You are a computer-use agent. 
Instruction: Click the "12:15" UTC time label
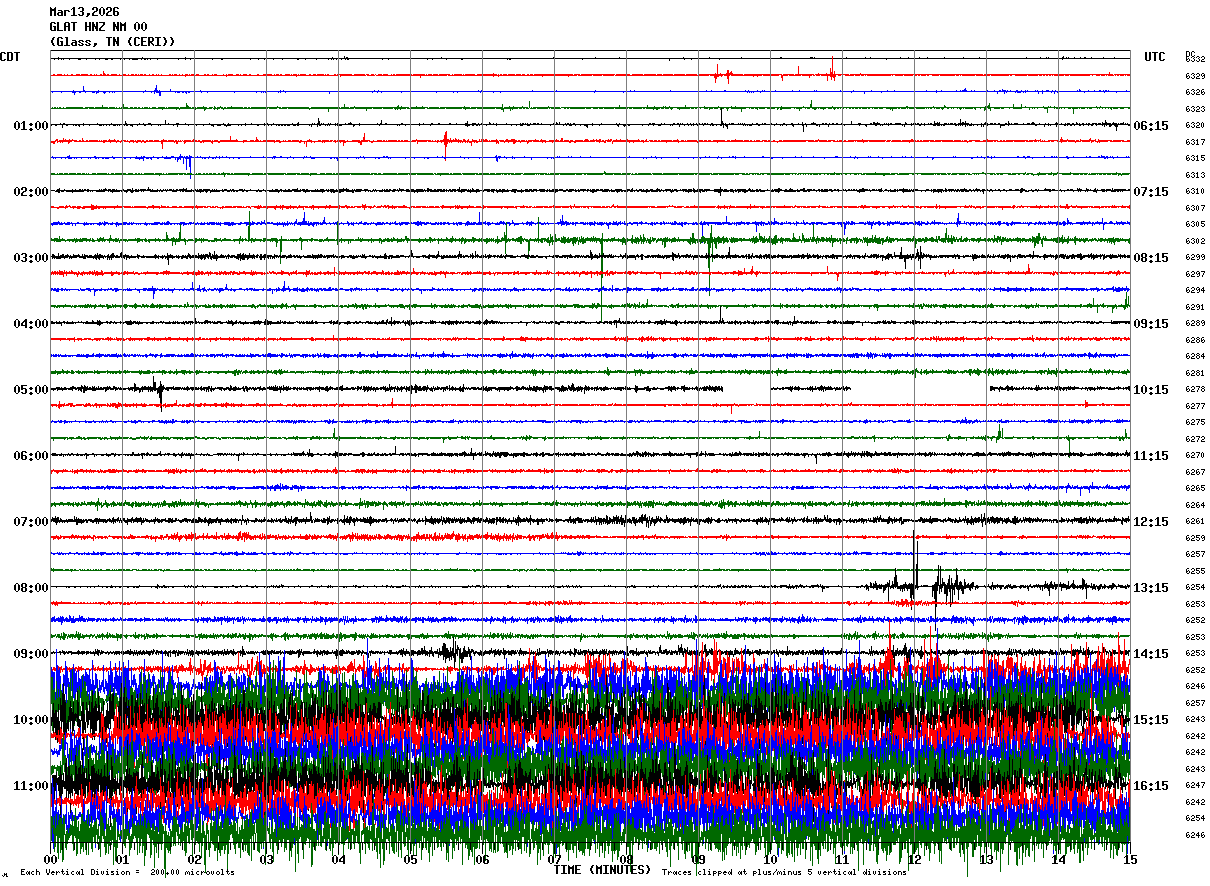(1151, 522)
